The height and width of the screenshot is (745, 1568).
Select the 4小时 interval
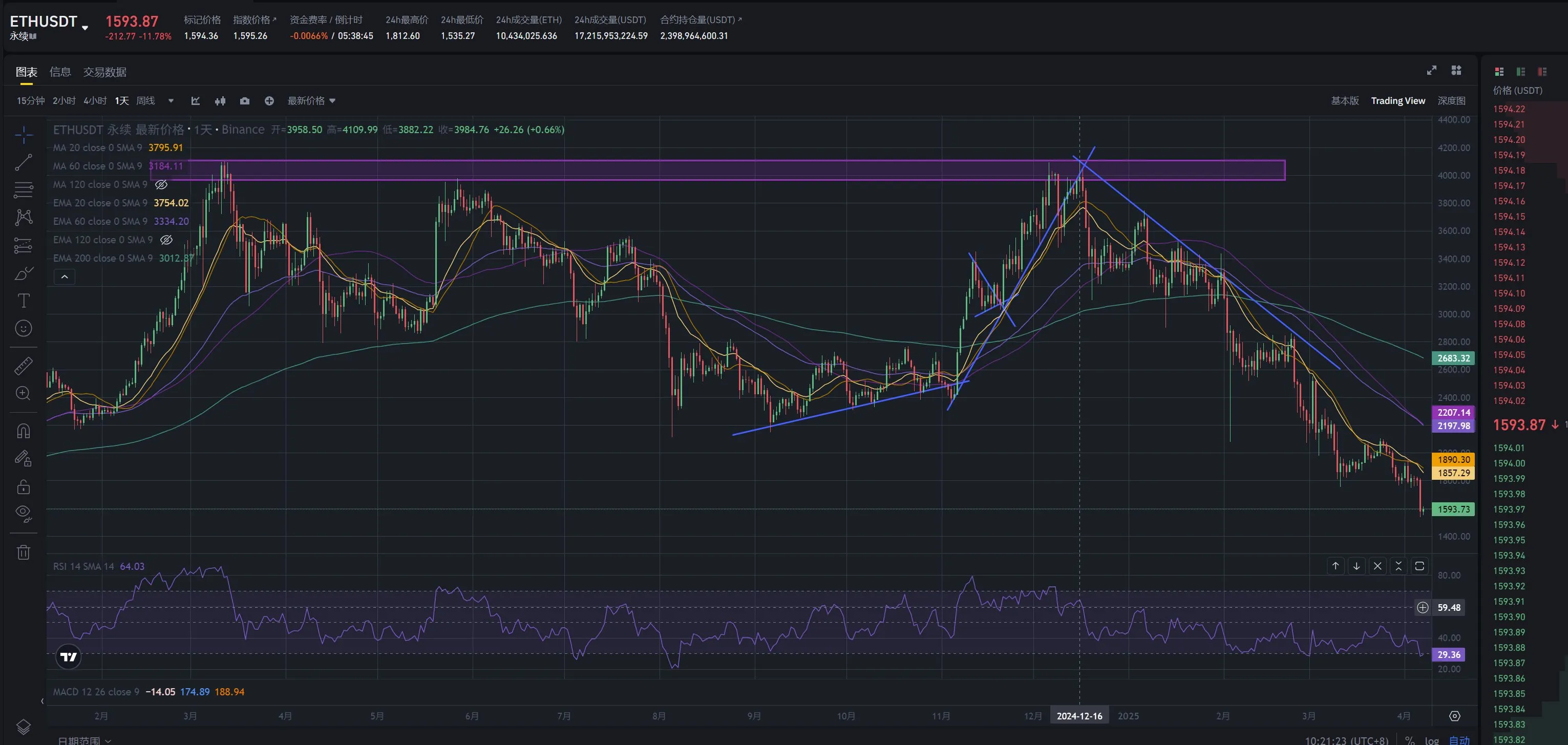click(x=95, y=101)
